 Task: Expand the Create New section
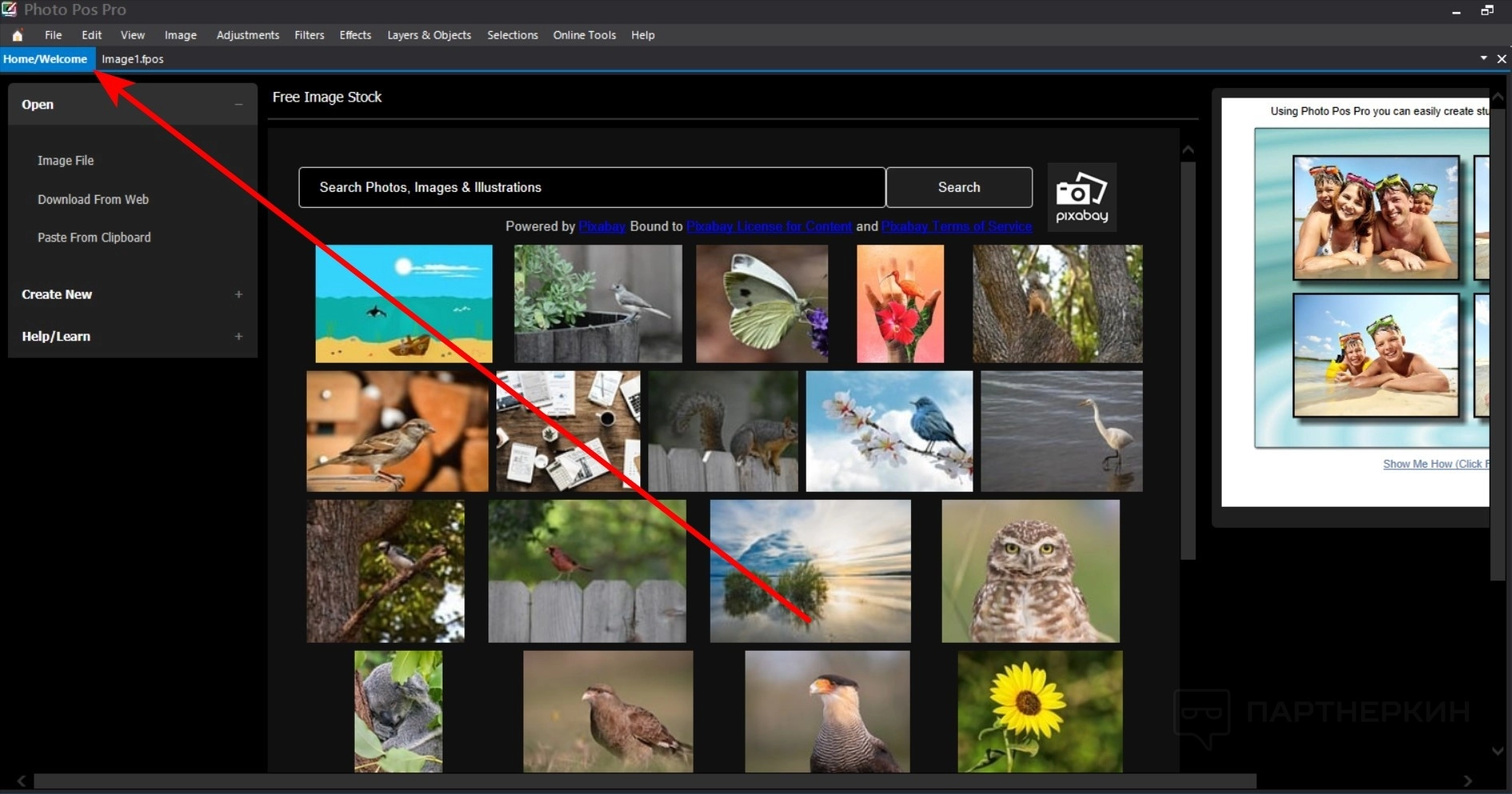click(x=238, y=294)
